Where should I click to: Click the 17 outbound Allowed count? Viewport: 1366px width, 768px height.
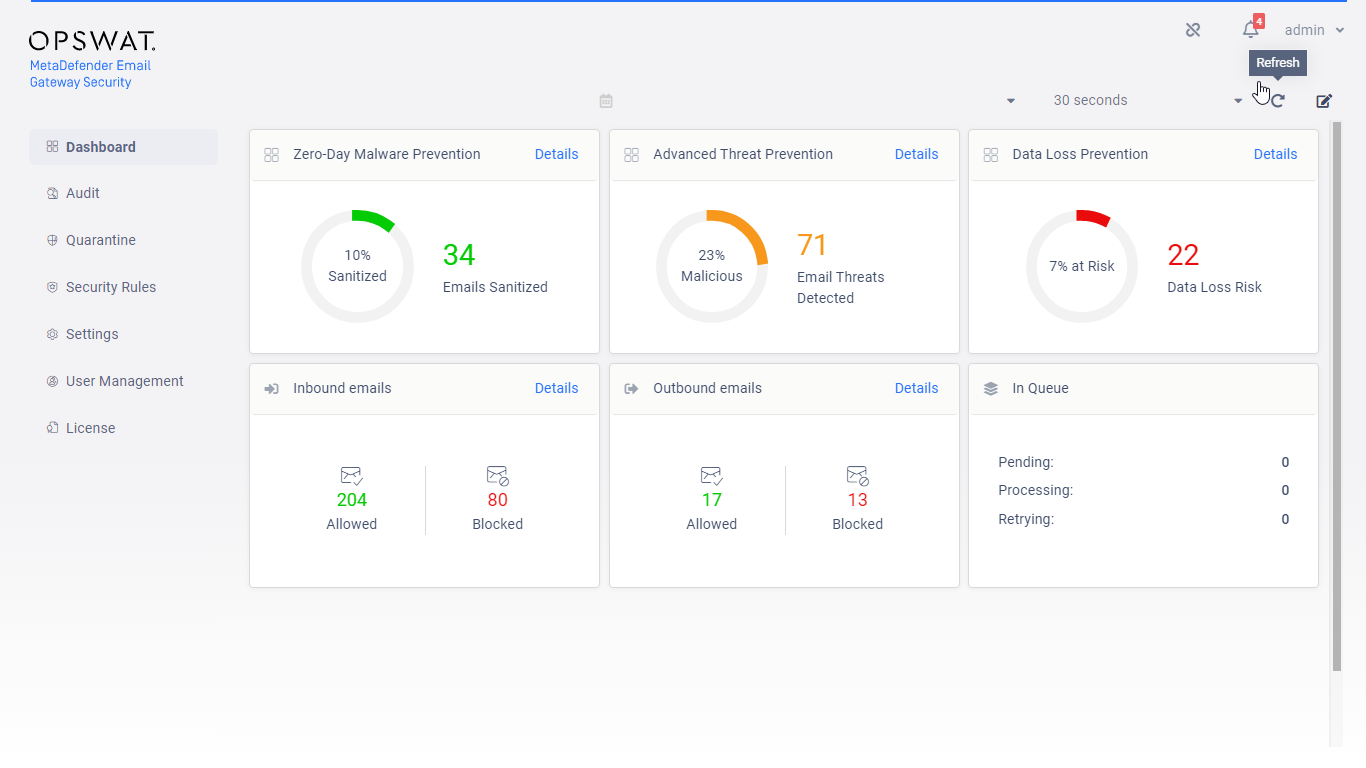pyautogui.click(x=712, y=500)
